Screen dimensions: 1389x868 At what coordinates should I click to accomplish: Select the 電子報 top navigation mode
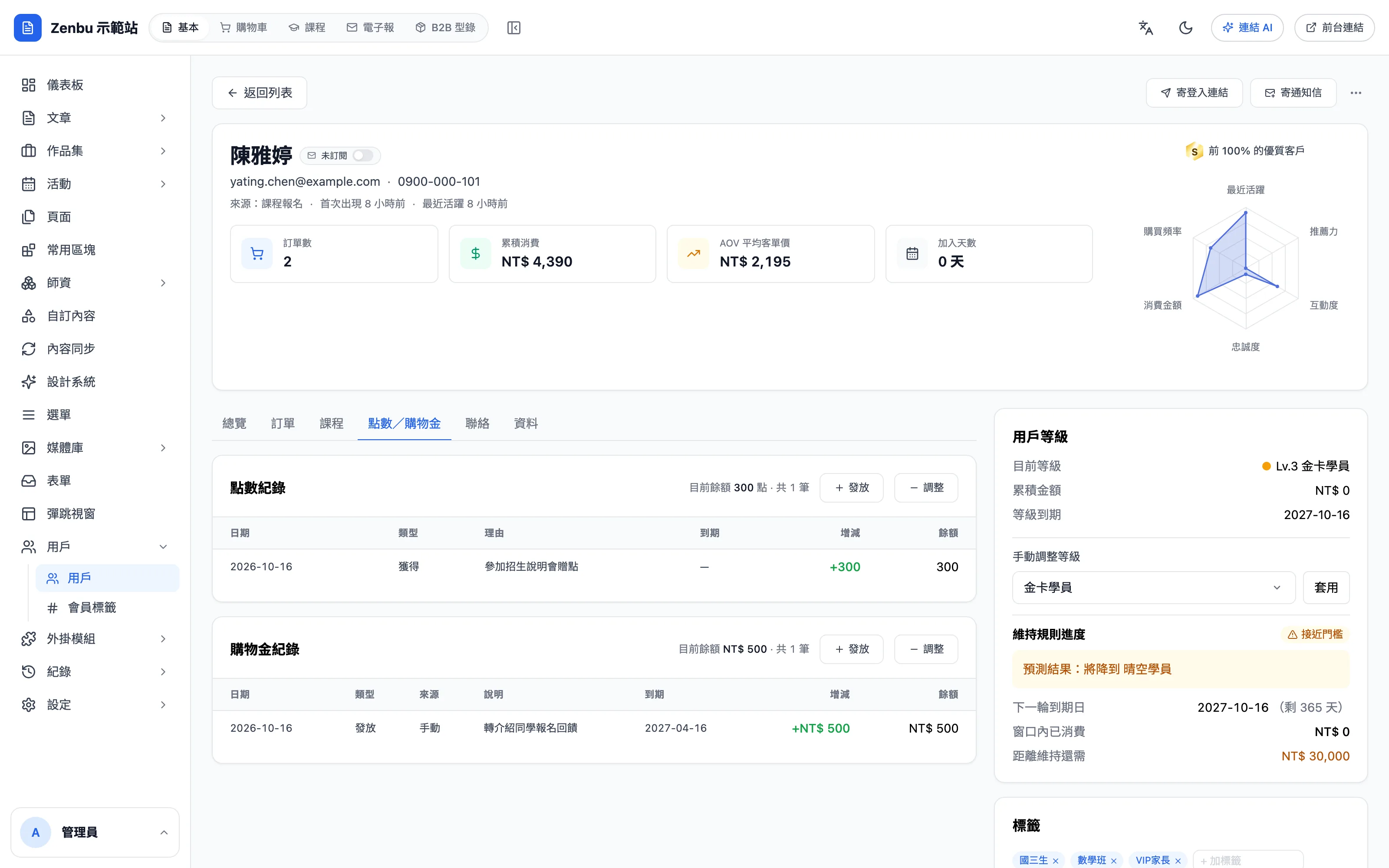click(x=371, y=27)
